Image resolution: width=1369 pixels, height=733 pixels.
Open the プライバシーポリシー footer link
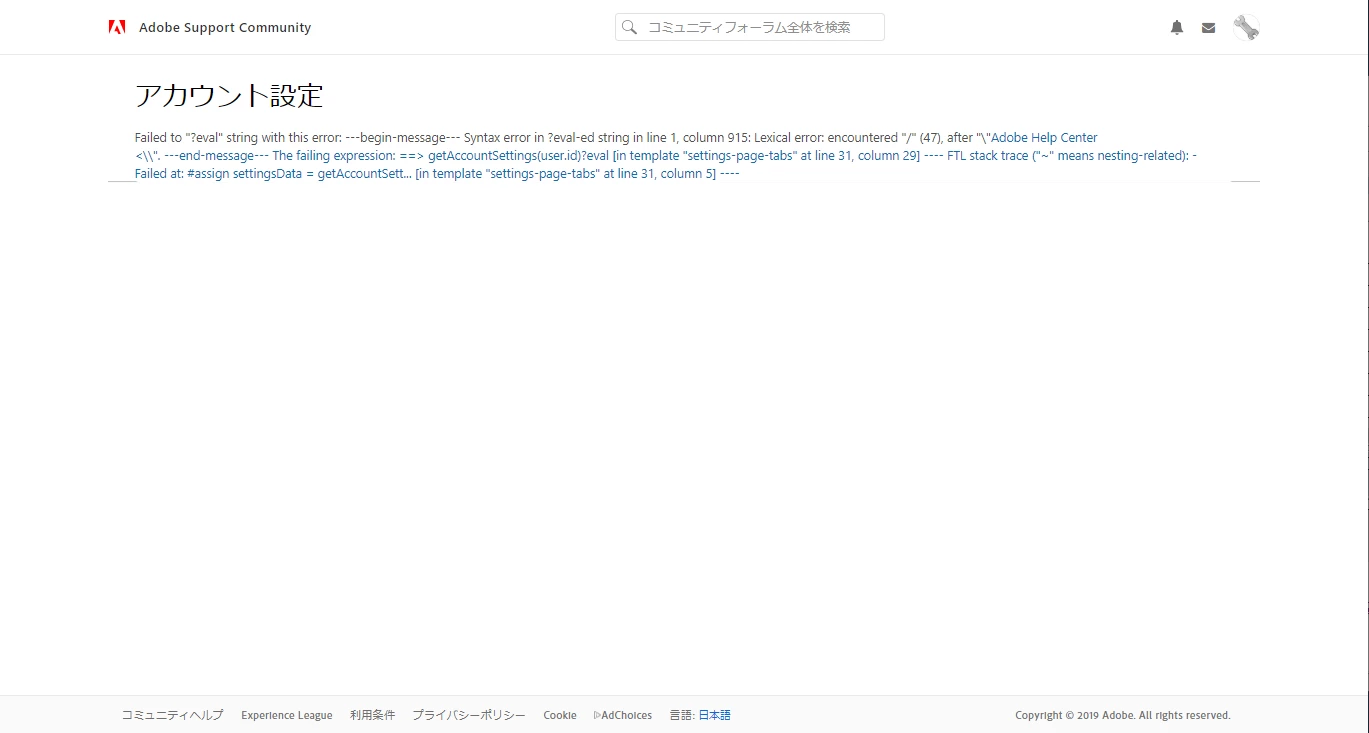coord(469,715)
